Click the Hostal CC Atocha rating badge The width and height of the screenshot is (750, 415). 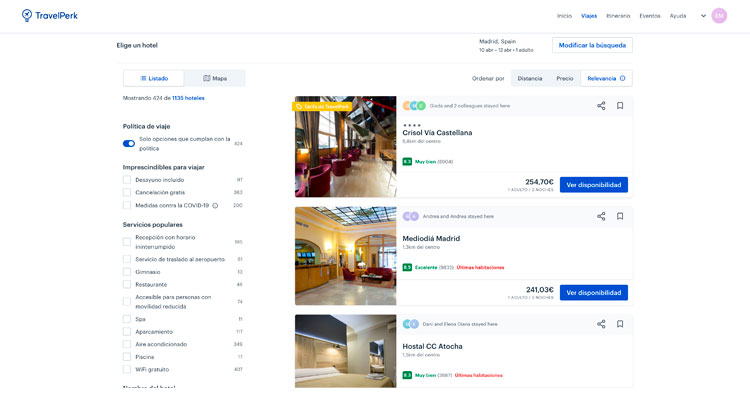(x=407, y=375)
